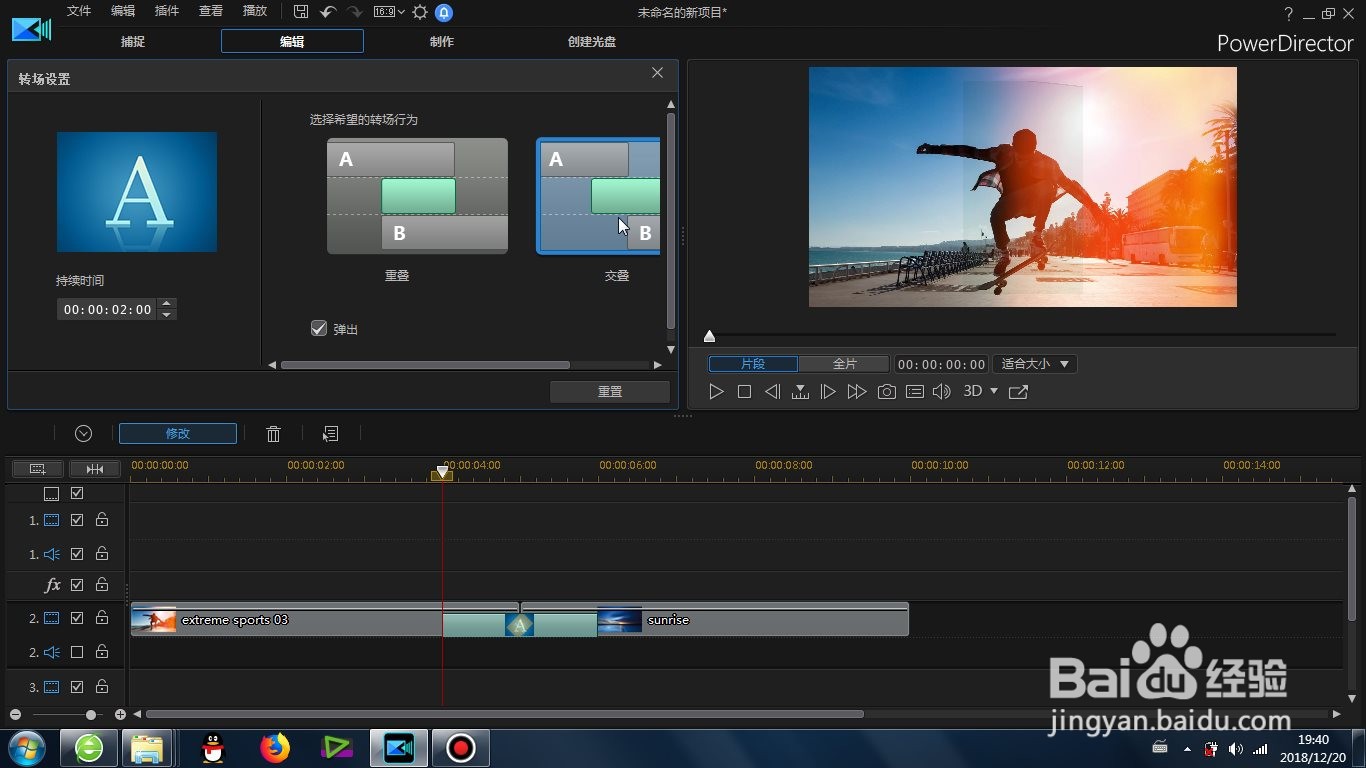Toggle the fx track checkbox
1366x768 pixels.
(77, 585)
